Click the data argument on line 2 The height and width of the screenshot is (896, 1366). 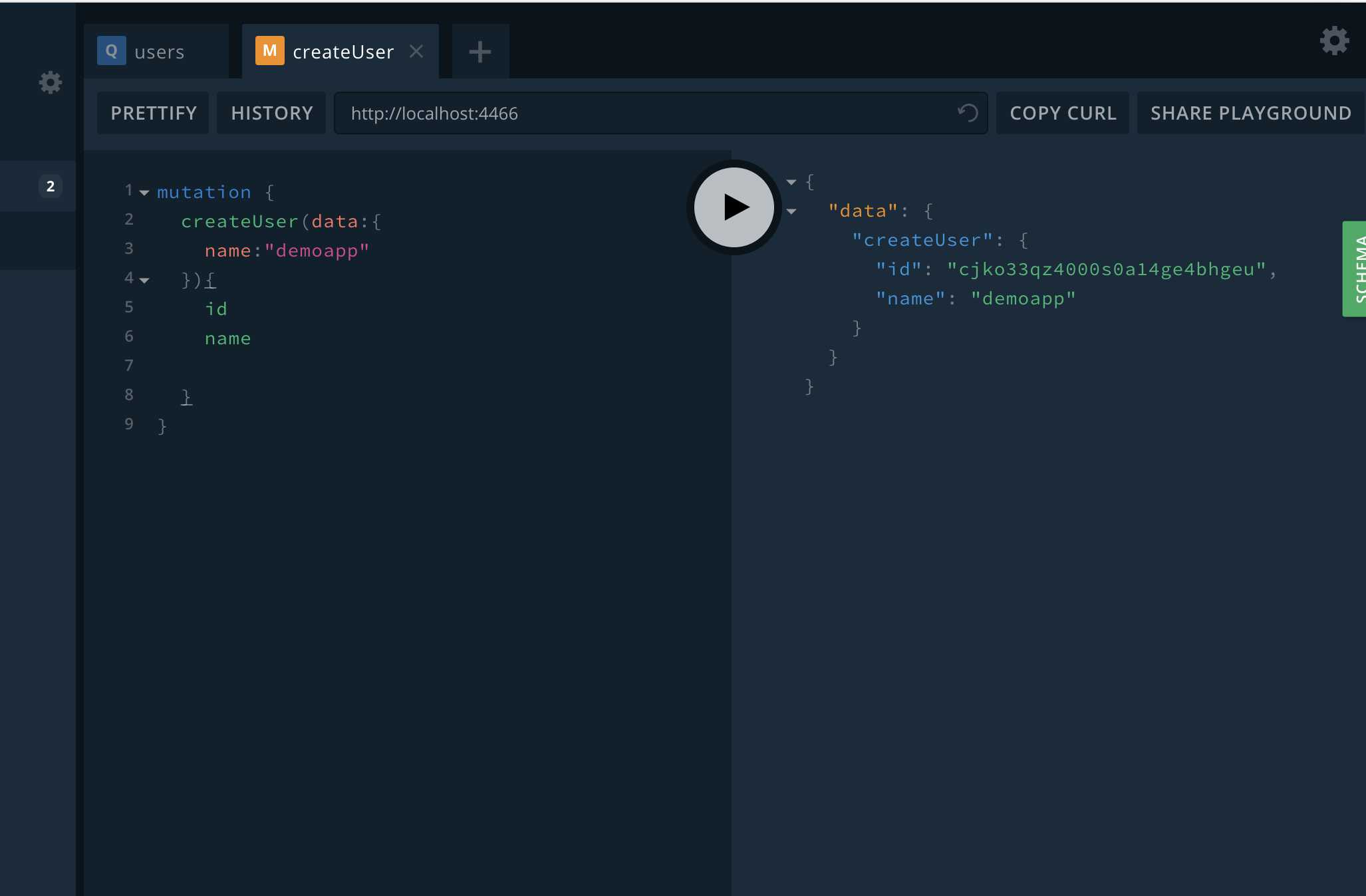[335, 221]
